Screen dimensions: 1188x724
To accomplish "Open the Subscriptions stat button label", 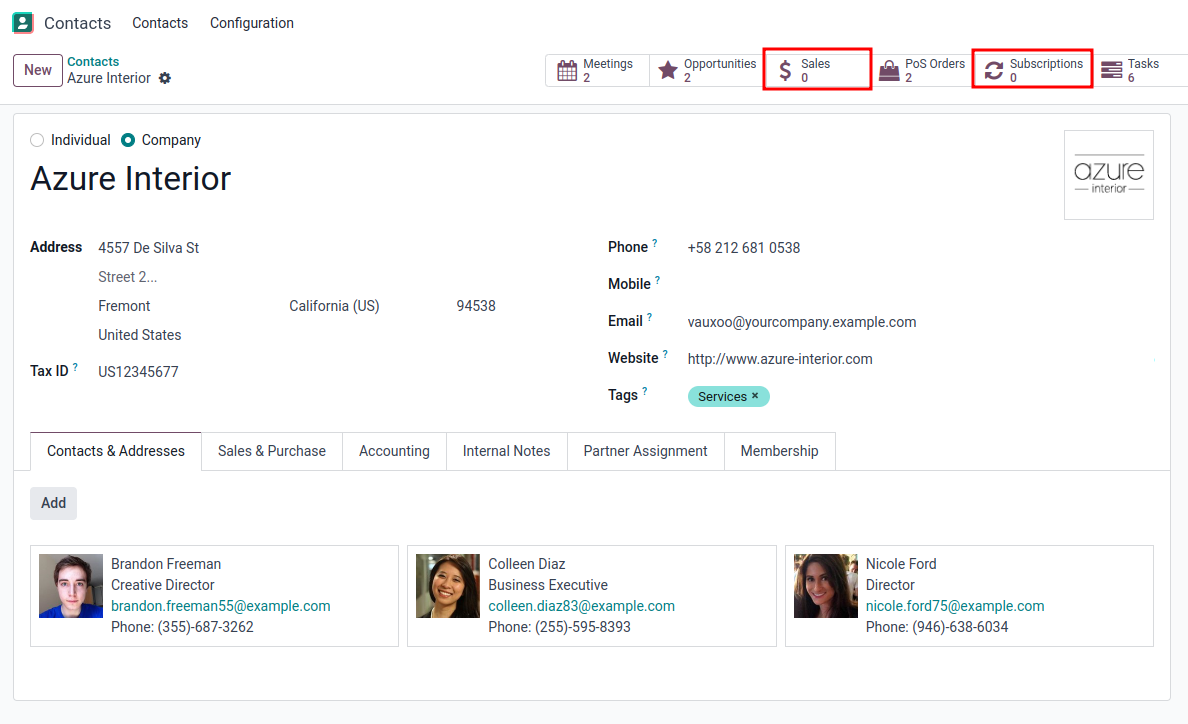I will (1046, 64).
